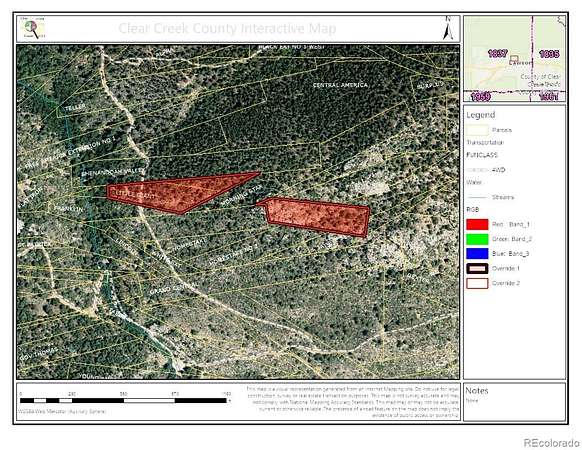Click the Clear Creek County Interactive Map title
582x450 pixels.
click(x=227, y=28)
